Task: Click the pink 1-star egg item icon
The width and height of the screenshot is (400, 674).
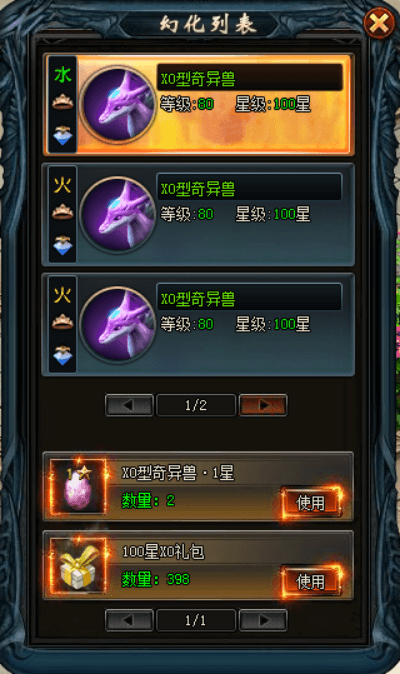Action: [x=78, y=487]
